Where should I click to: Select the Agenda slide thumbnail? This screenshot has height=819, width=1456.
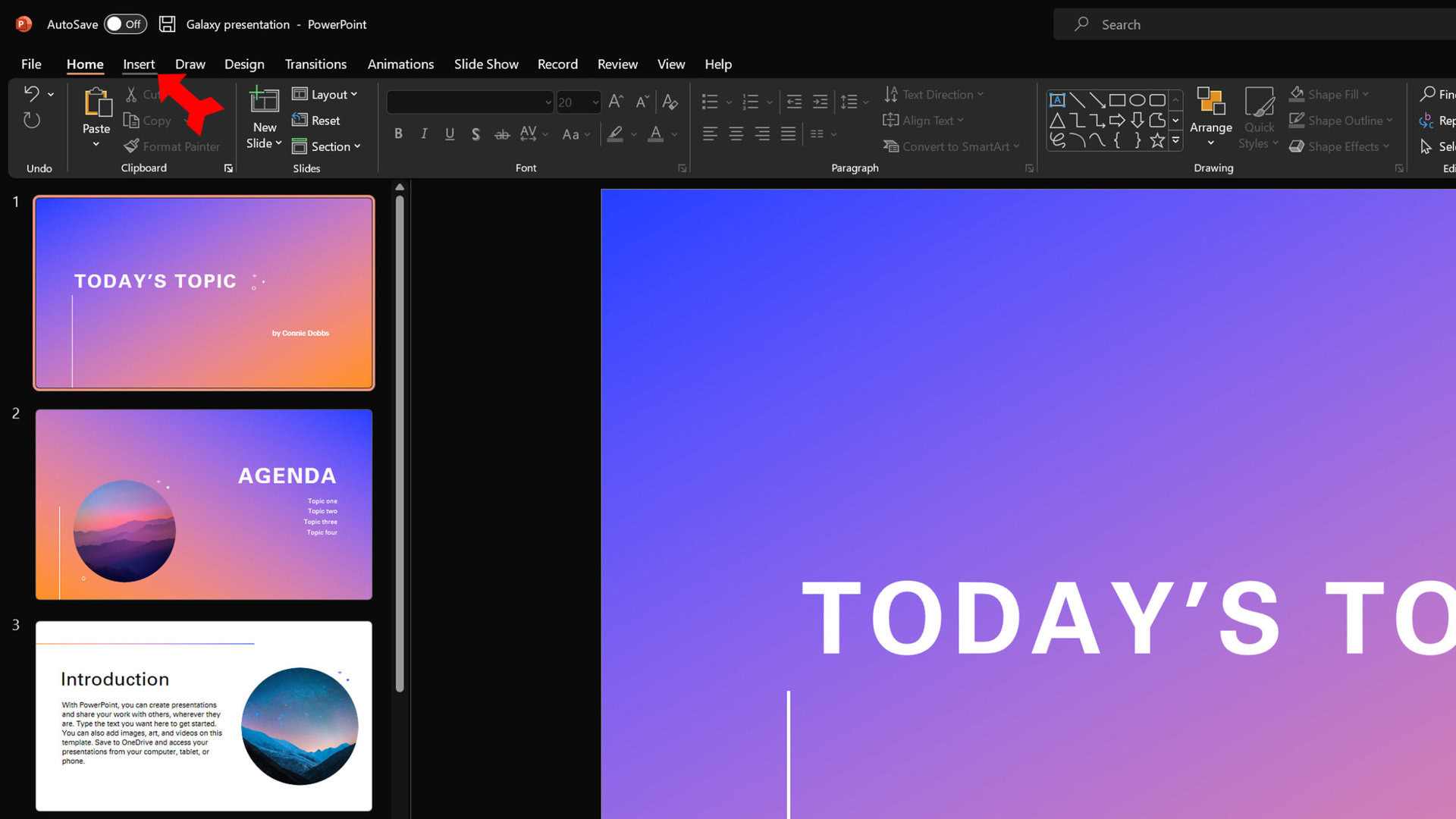coord(204,504)
